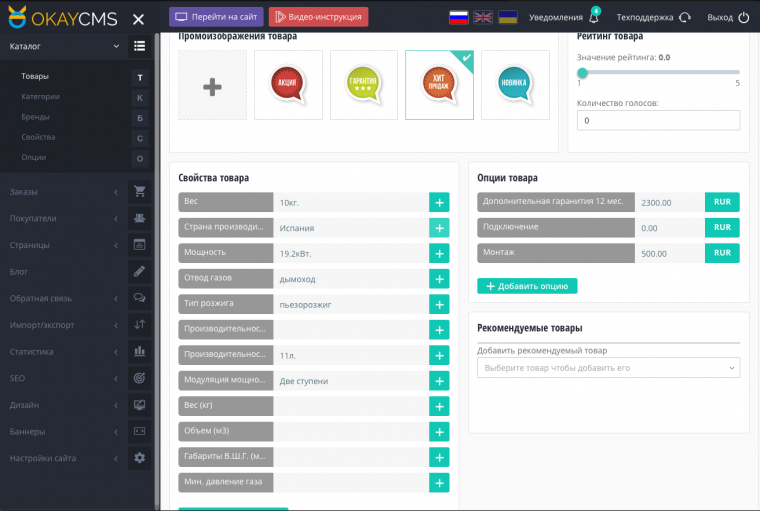Open notifications bell icon
760x511 pixels.
[x=592, y=18]
